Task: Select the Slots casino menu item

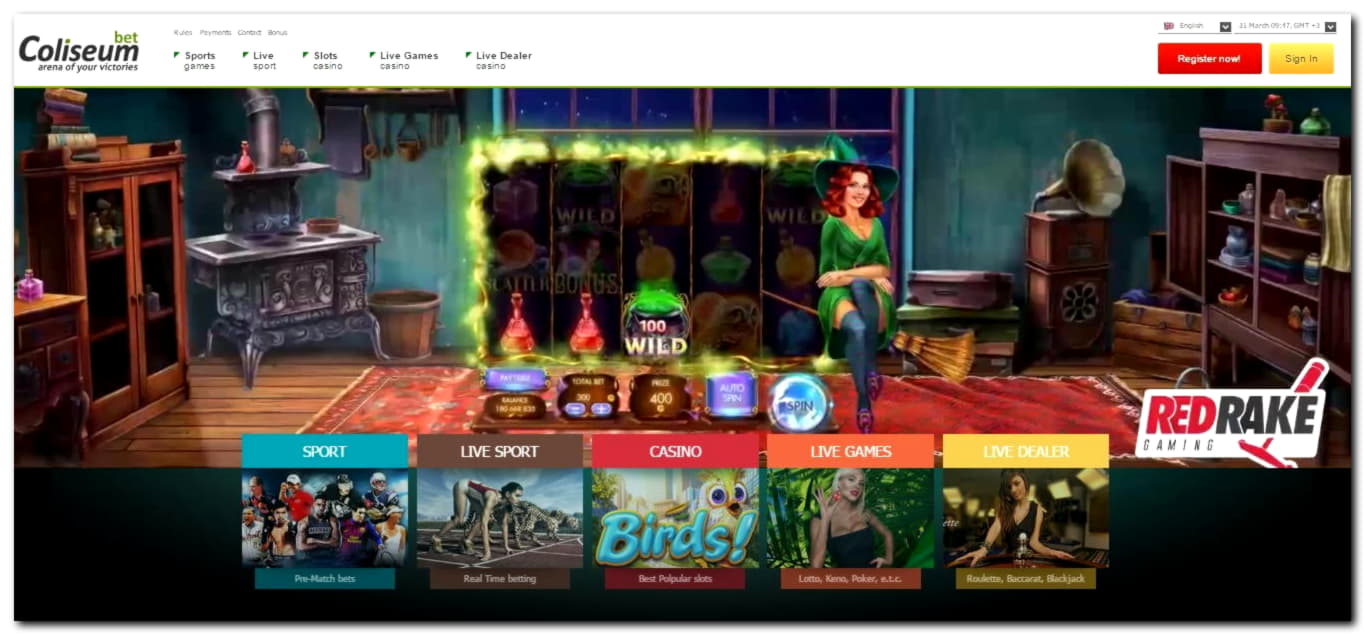Action: coord(327,61)
